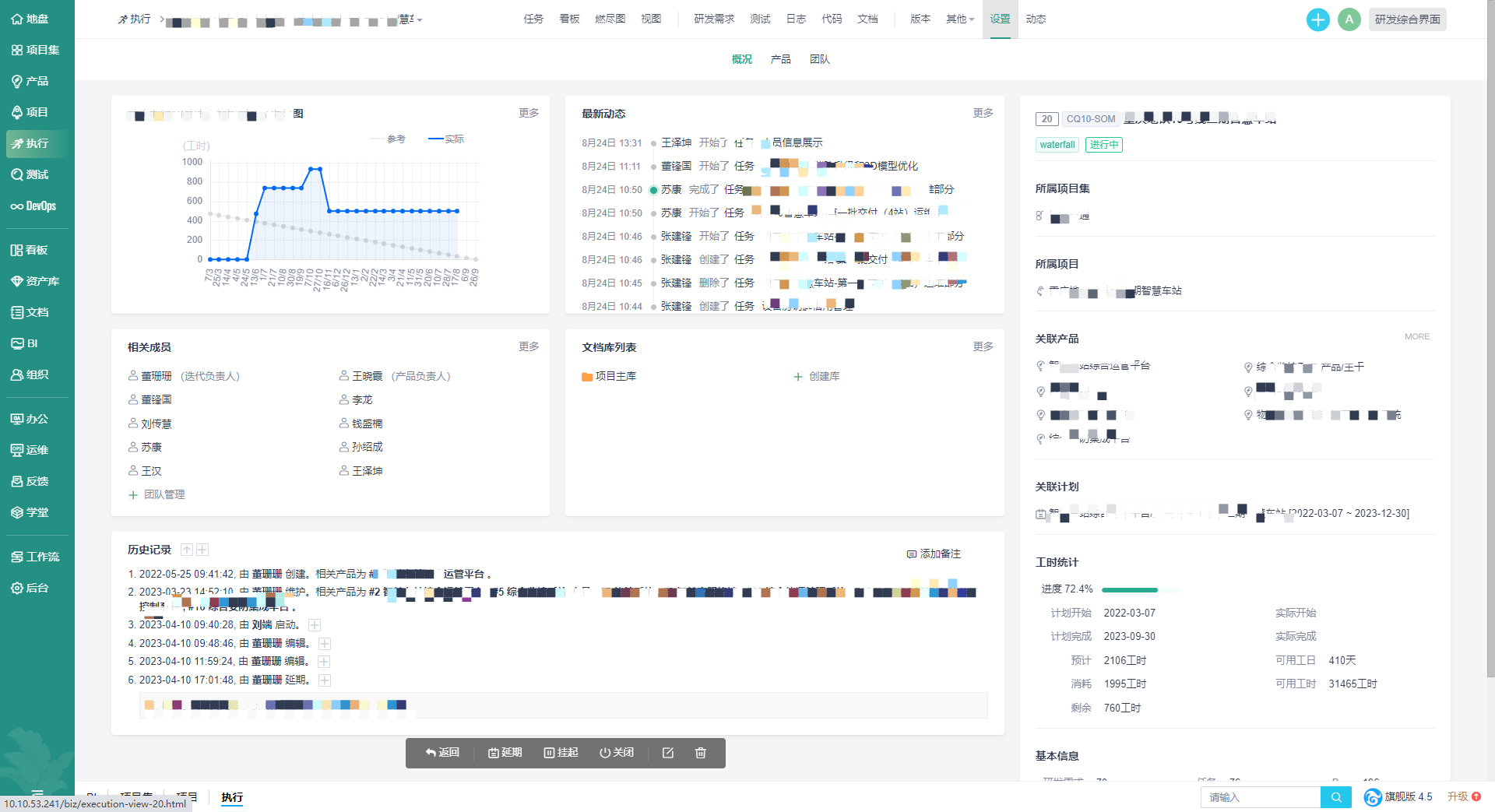Expand all history records with header plus icon
This screenshot has width=1495, height=812.
202,550
